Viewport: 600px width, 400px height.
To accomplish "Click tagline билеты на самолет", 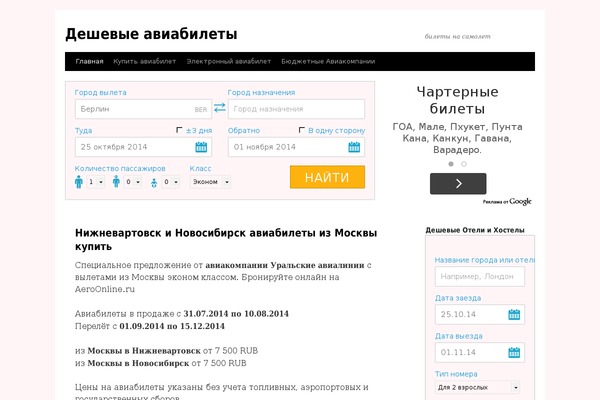I will (458, 36).
